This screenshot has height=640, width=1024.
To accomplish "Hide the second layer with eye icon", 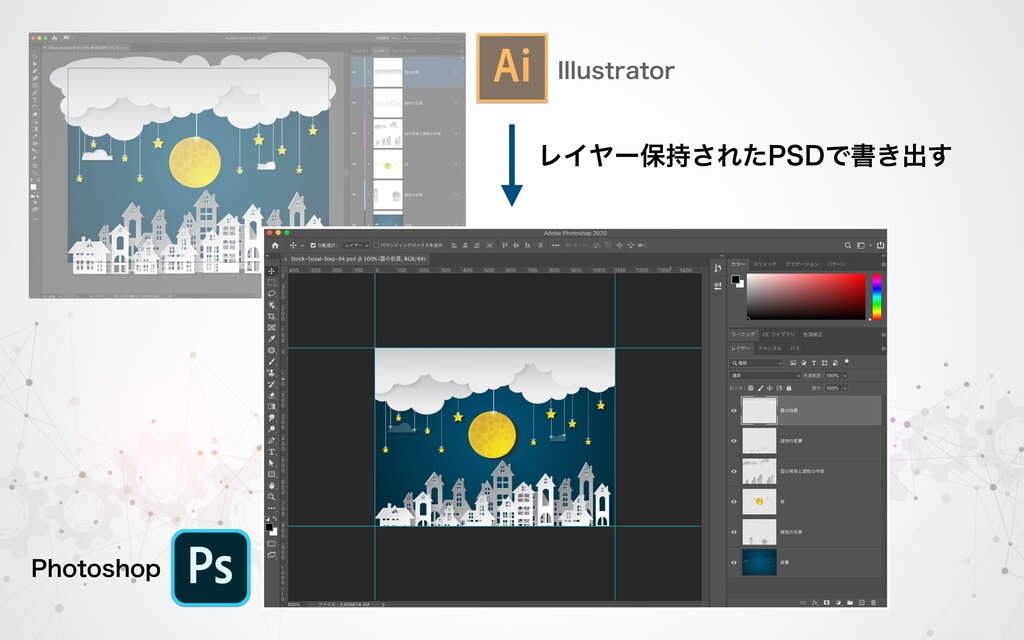I will coord(733,441).
